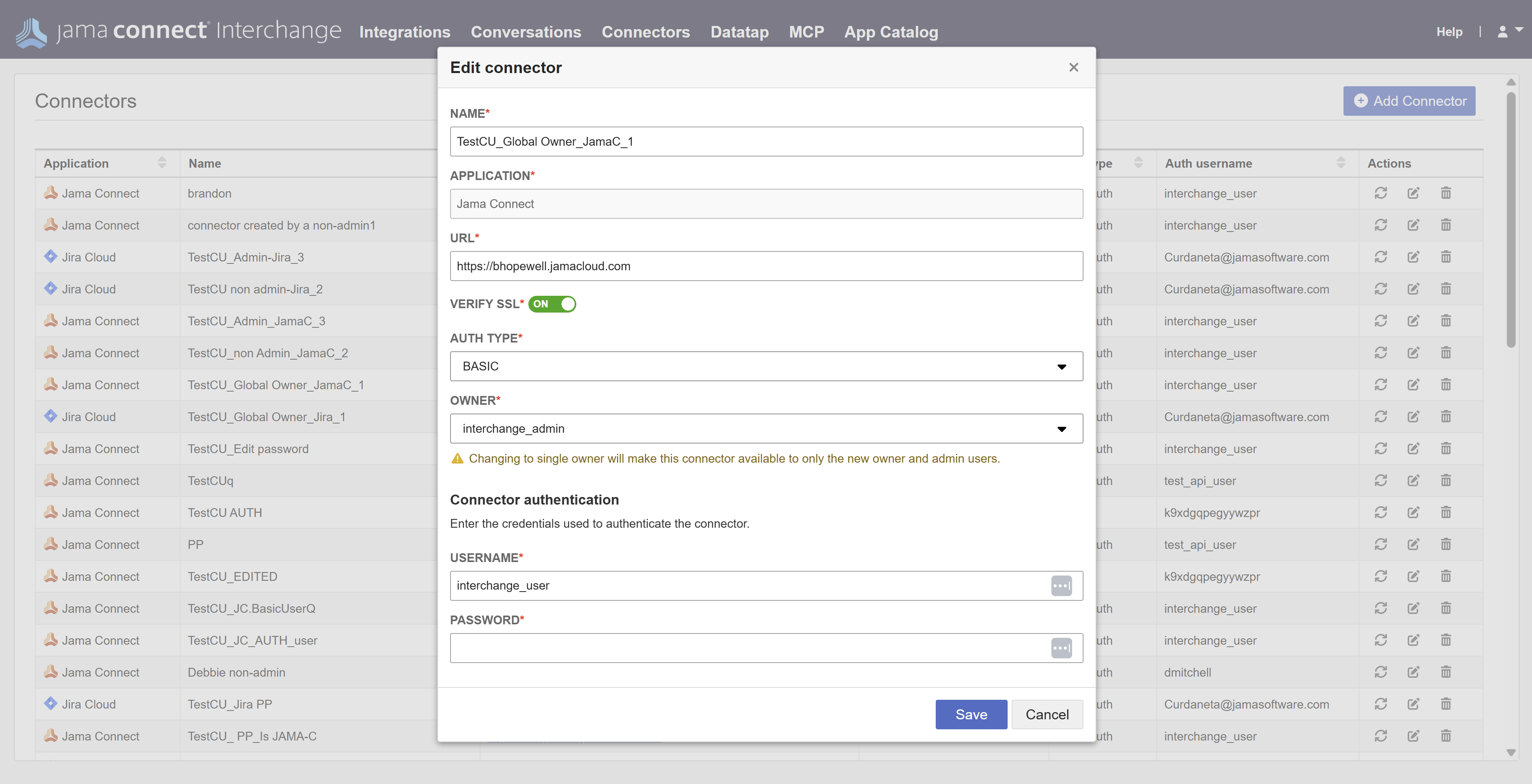This screenshot has width=1532, height=784.
Task: Click the password manager icon in Username field
Action: (1061, 586)
